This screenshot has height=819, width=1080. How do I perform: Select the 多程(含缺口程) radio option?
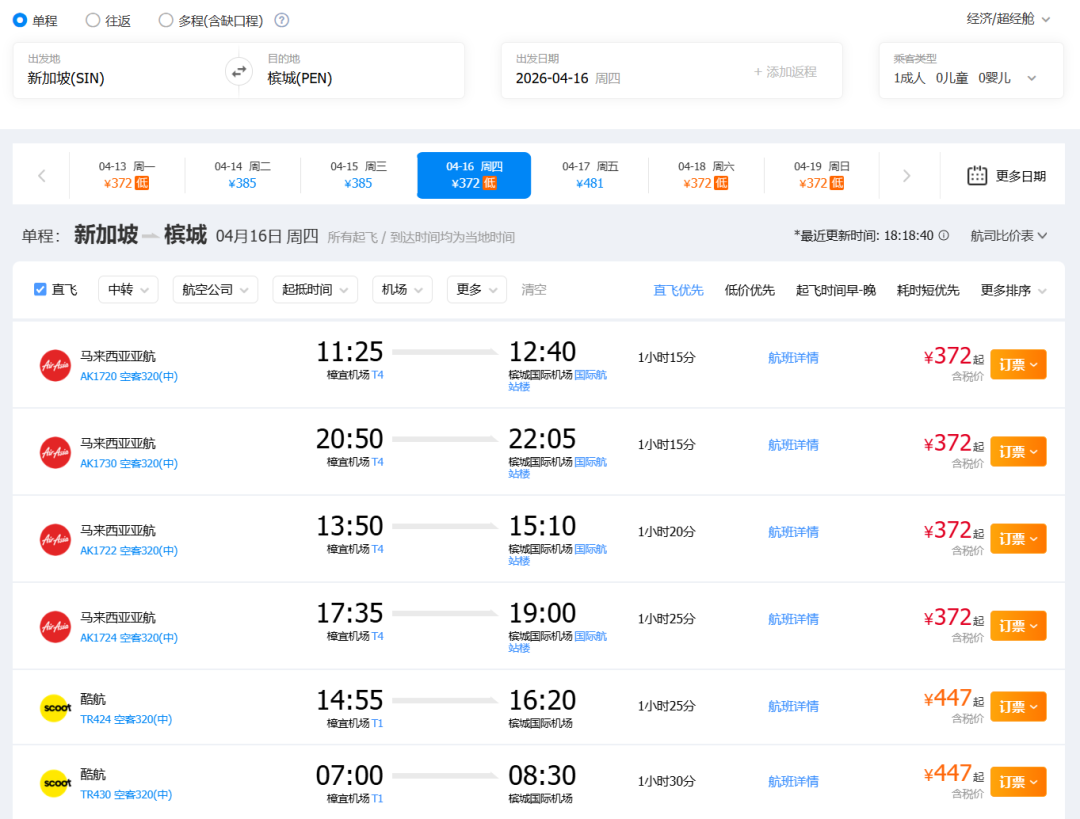166,20
